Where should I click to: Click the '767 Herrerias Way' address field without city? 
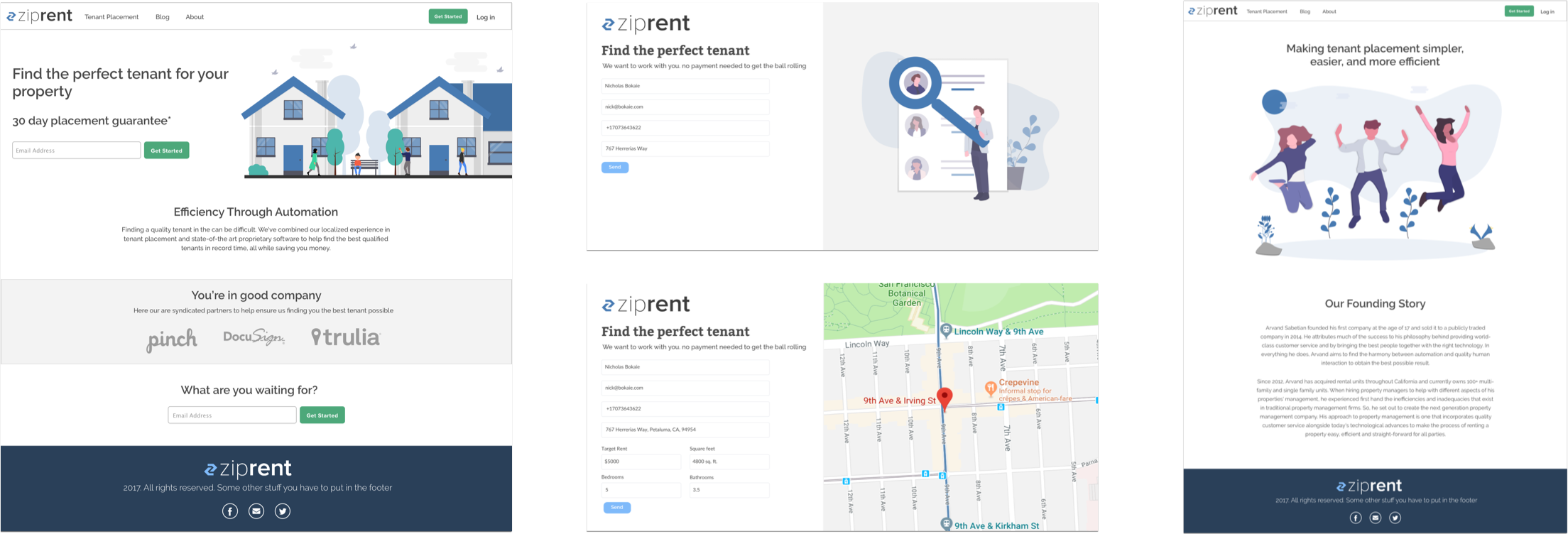(x=685, y=149)
